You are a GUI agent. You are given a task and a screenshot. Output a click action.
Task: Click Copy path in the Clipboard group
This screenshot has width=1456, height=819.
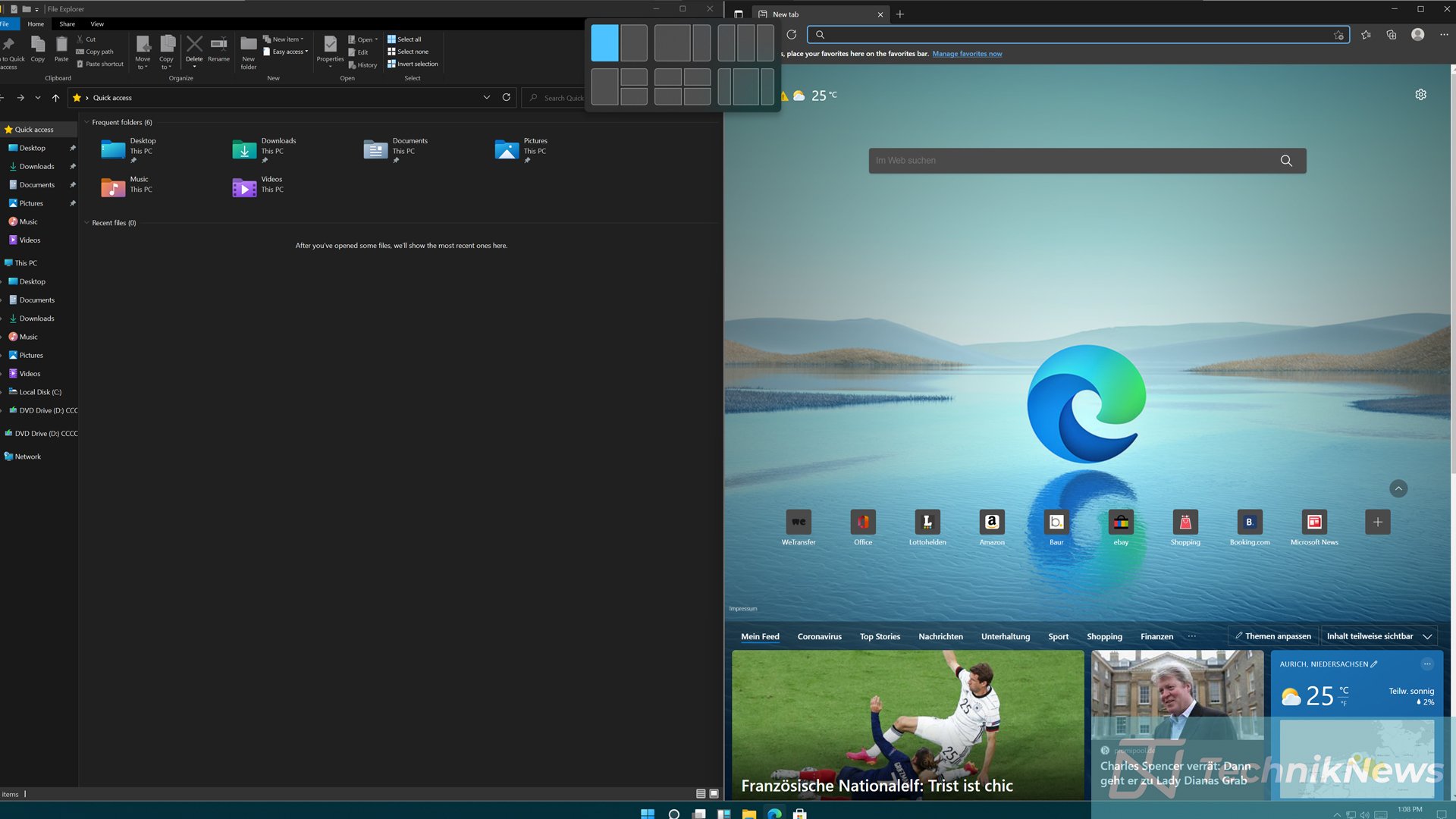click(95, 52)
